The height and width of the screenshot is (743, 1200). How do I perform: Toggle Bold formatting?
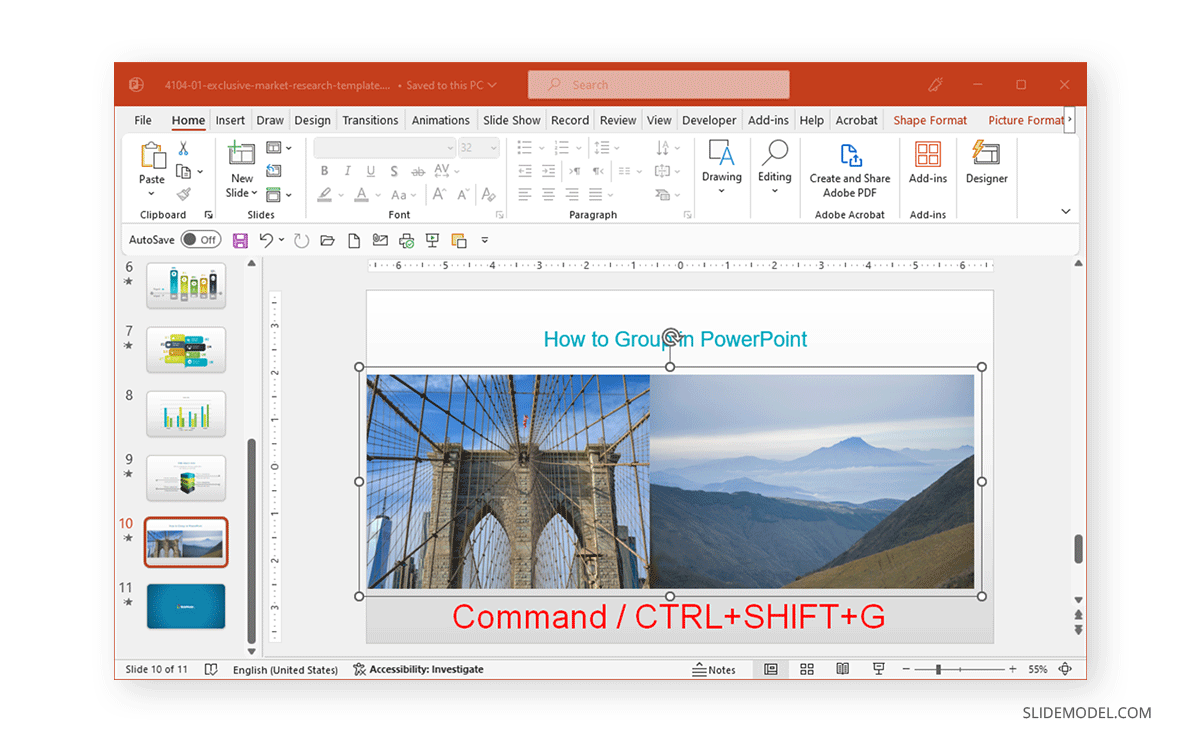pos(324,171)
